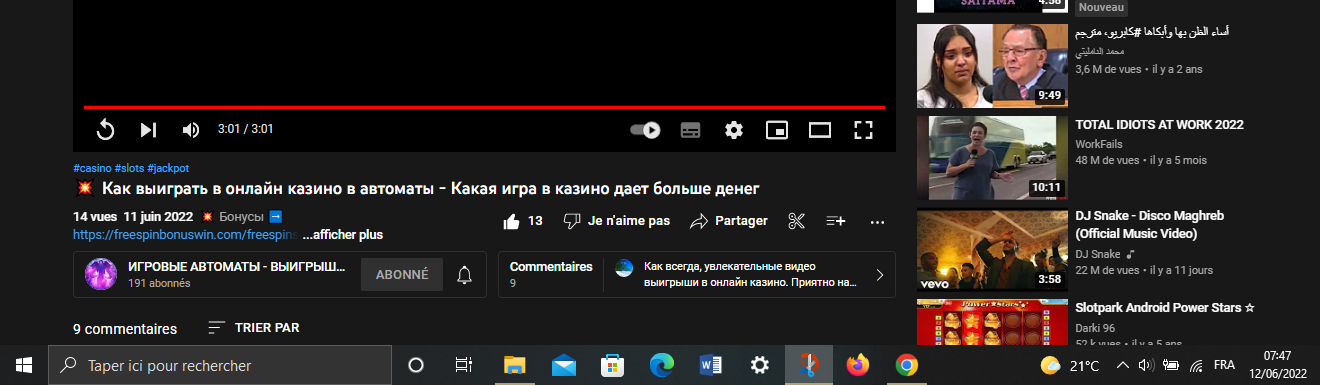Image resolution: width=1320 pixels, height=385 pixels.
Task: Open the Mail app in taskbar
Action: pyautogui.click(x=563, y=365)
